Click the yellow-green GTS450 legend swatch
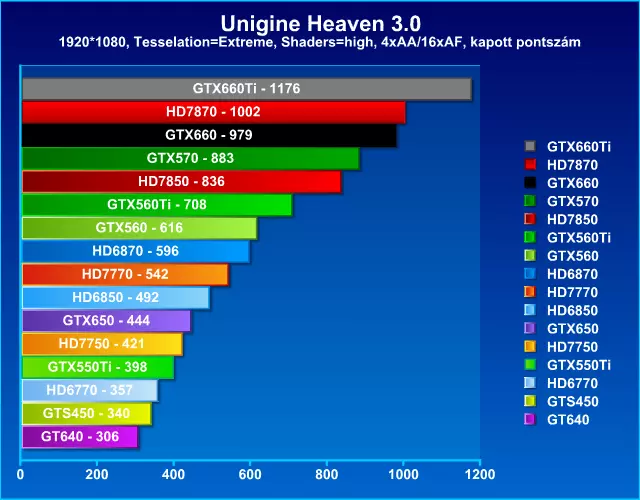Viewport: 640px width, 500px height. [530, 401]
